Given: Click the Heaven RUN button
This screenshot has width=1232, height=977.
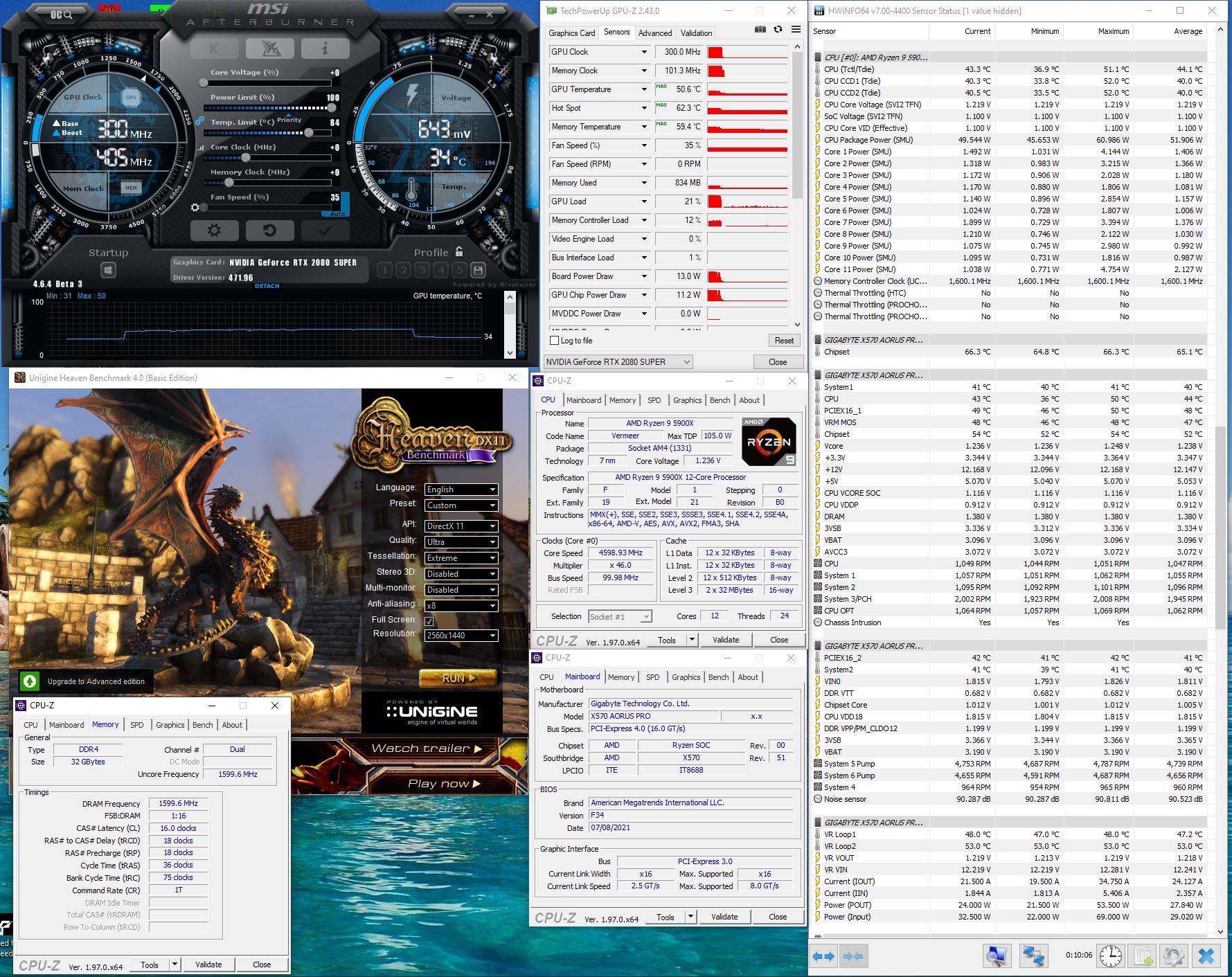Looking at the screenshot, I should (458, 678).
